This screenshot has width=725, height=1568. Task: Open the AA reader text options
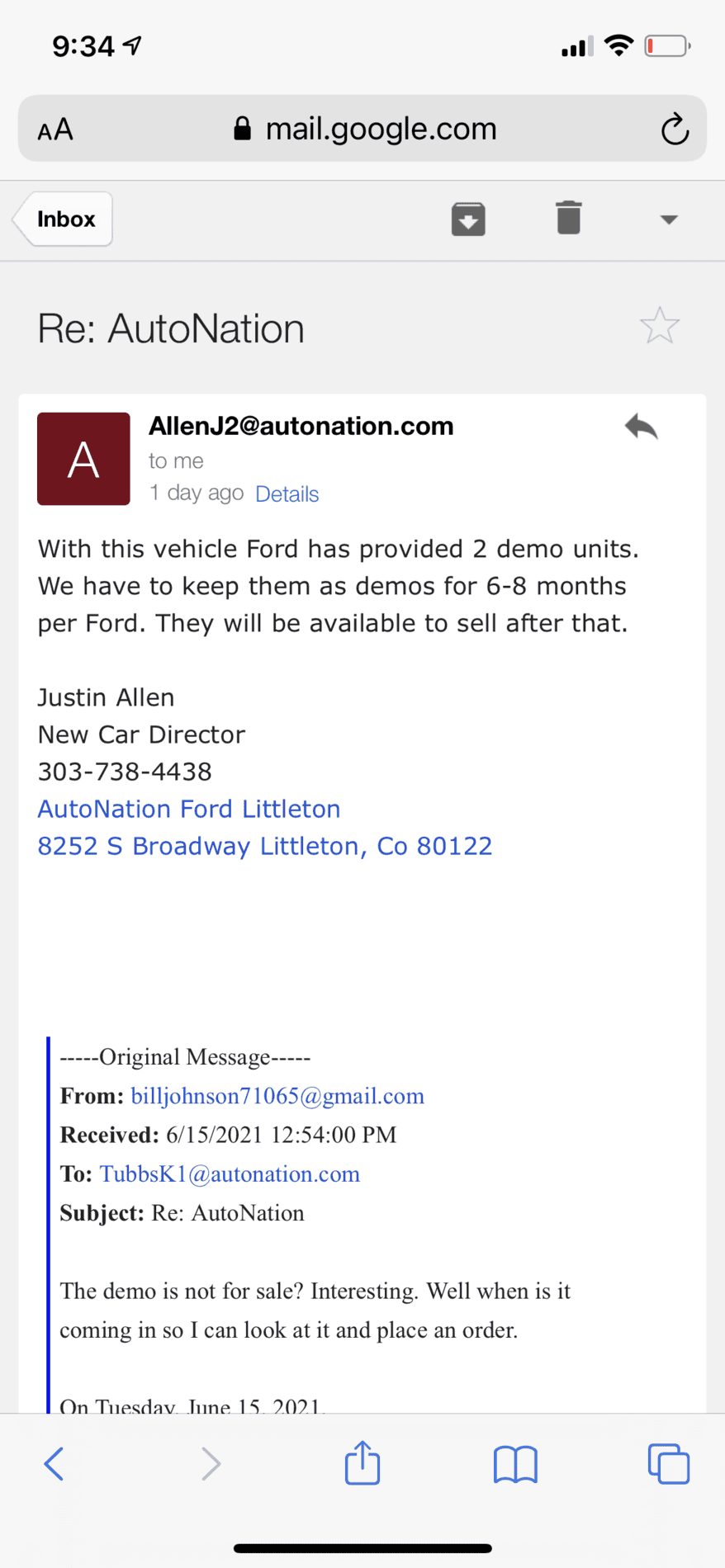[55, 130]
